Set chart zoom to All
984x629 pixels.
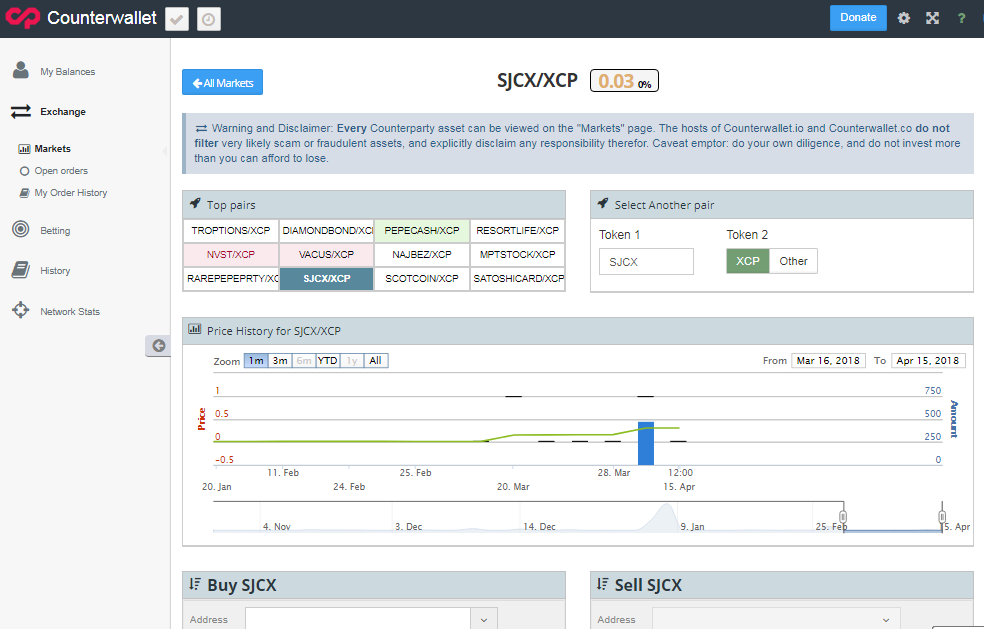point(375,360)
